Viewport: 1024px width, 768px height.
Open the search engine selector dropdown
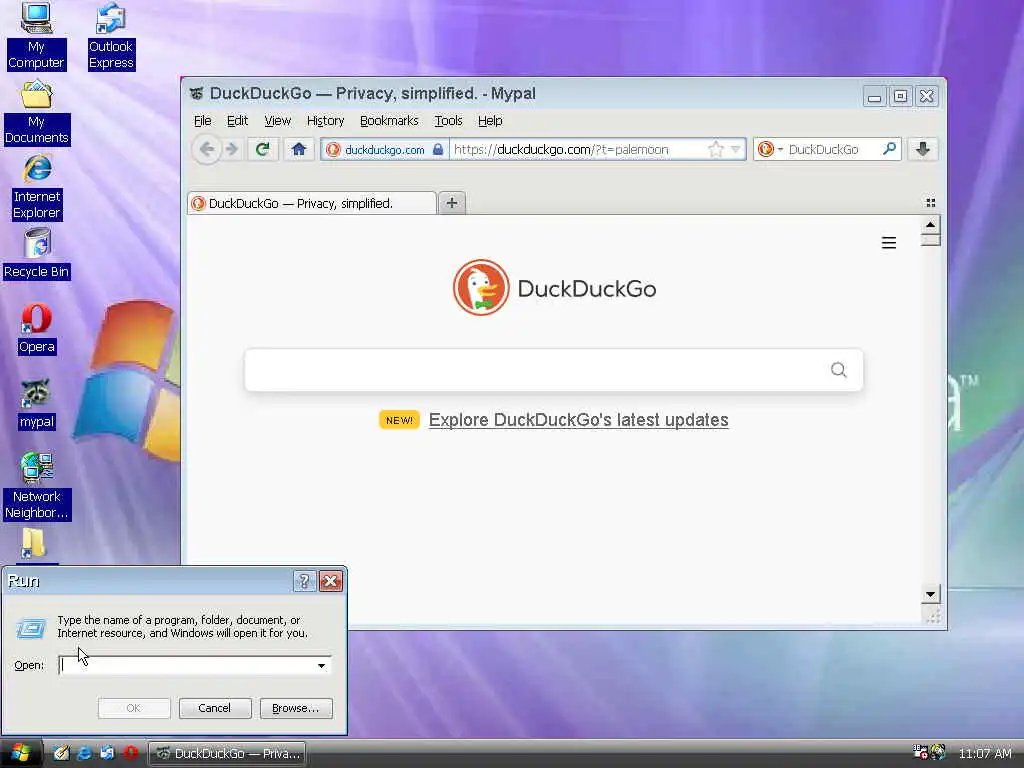(x=770, y=150)
